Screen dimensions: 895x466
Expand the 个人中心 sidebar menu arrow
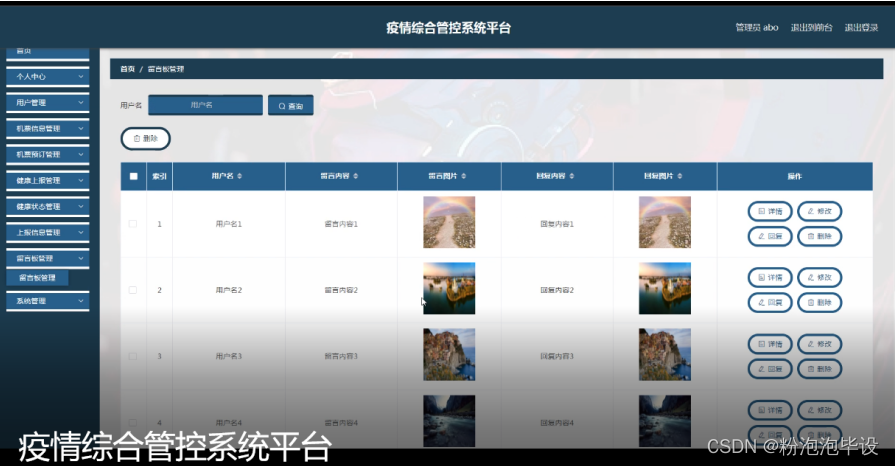pyautogui.click(x=80, y=77)
